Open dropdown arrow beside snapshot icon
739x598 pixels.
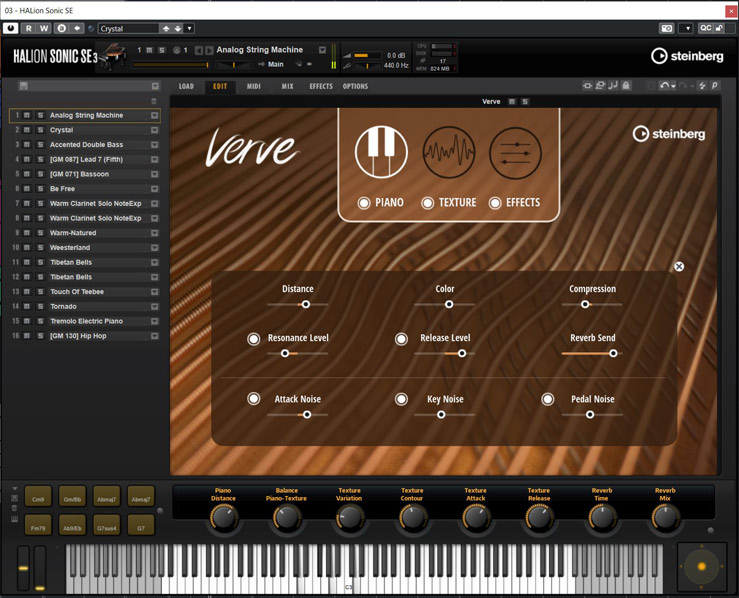[687, 28]
